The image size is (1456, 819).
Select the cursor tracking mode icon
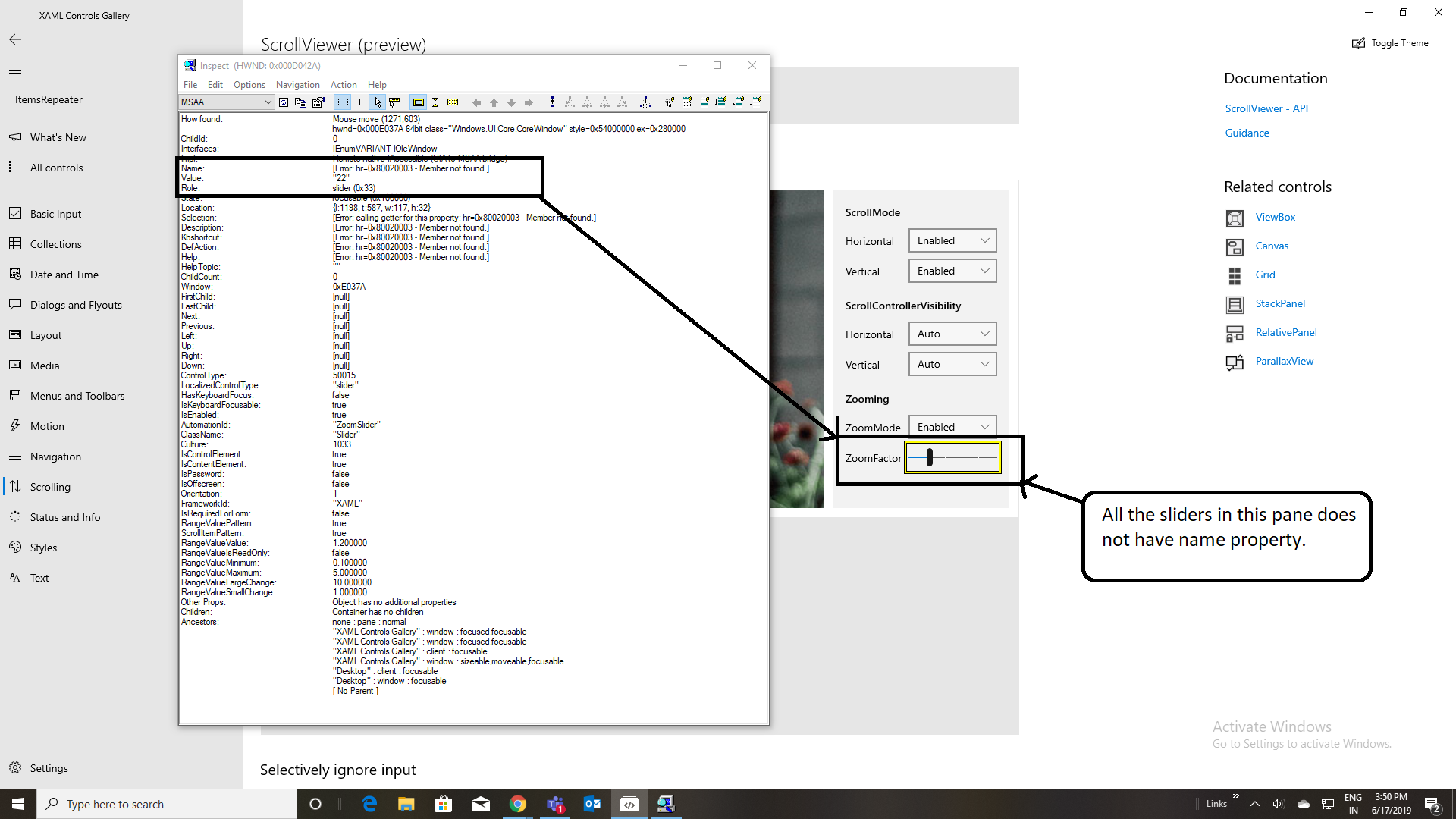tap(378, 102)
